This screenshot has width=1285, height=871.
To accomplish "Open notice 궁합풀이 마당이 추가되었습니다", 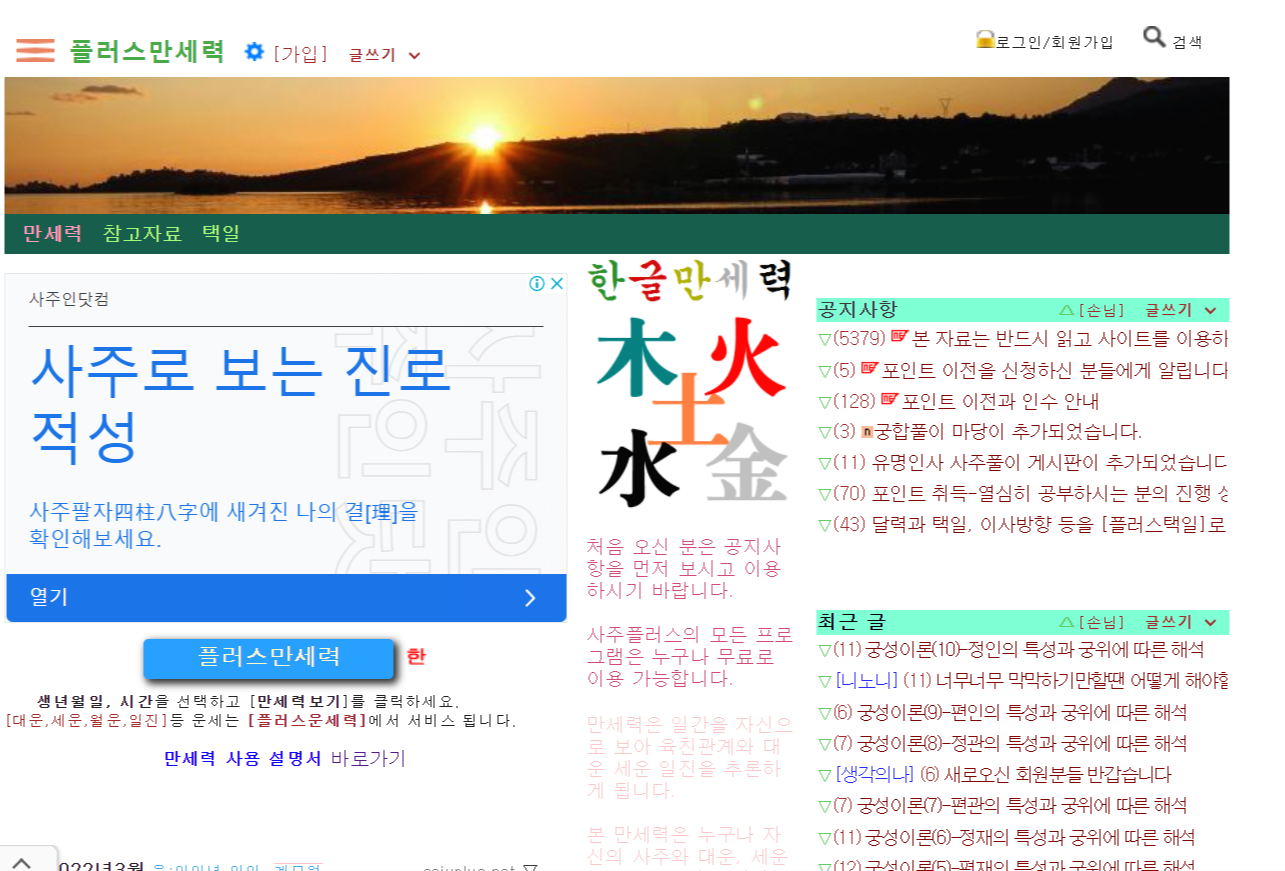I will coord(1008,432).
